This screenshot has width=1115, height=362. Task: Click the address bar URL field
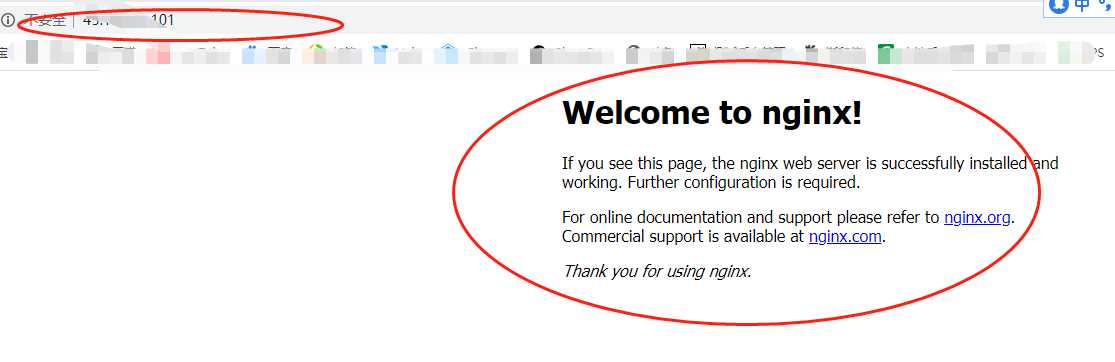pos(128,21)
